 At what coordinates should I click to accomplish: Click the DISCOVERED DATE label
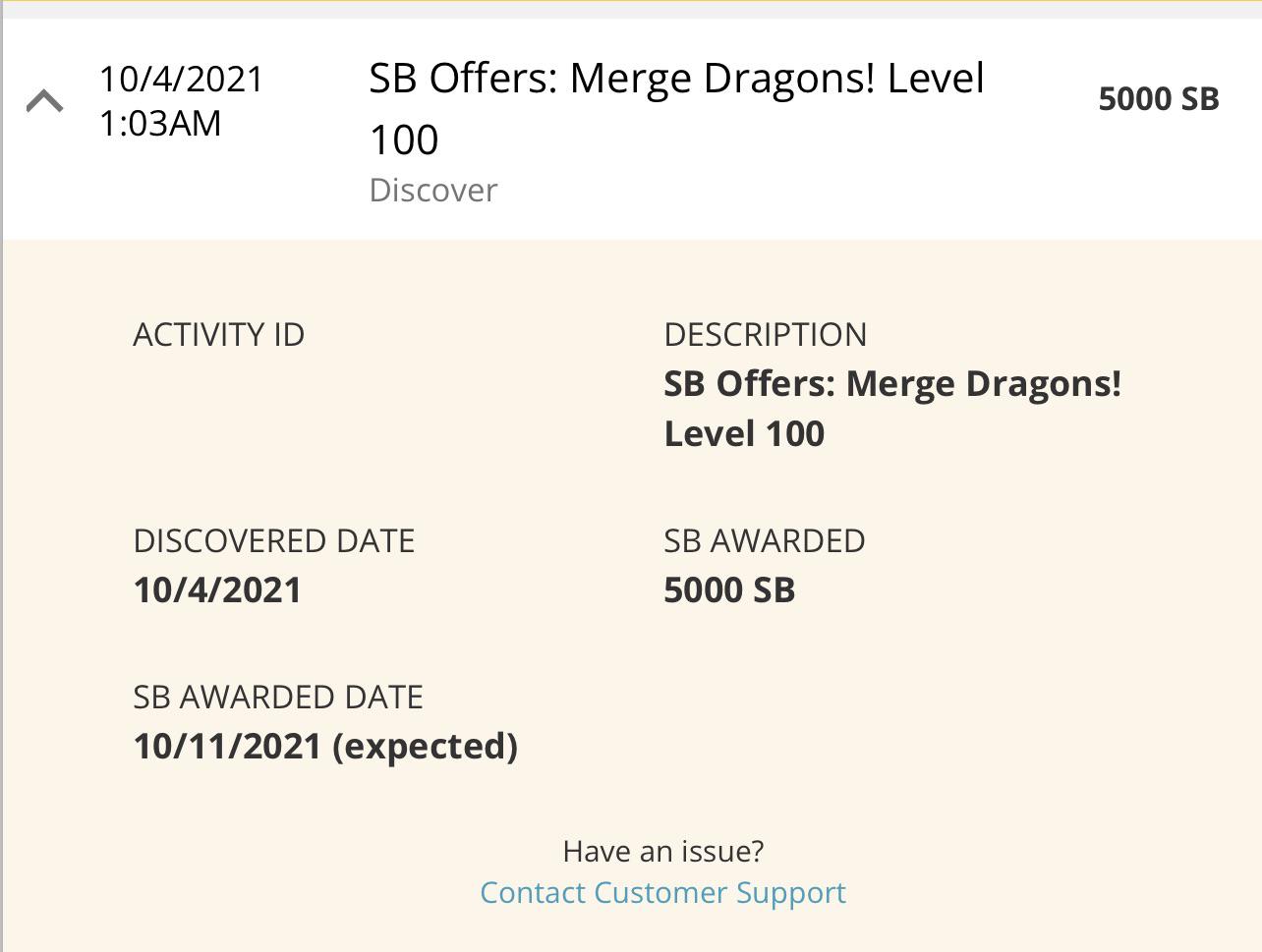(x=274, y=540)
